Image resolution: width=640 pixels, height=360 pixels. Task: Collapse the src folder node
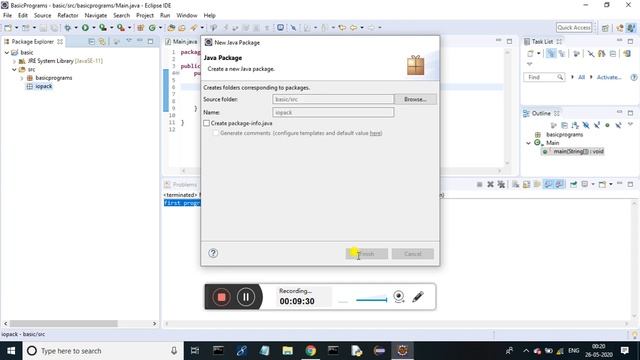[14, 69]
